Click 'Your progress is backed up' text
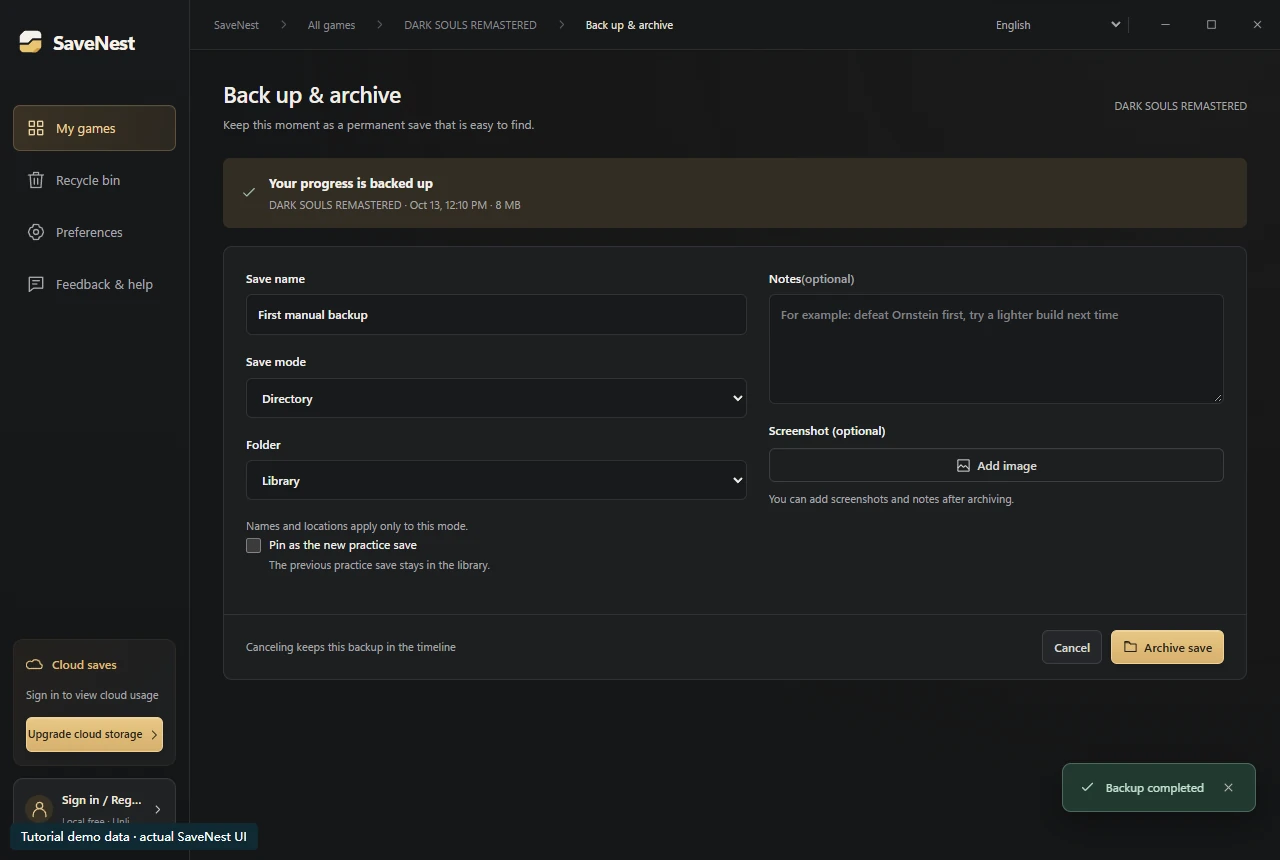The height and width of the screenshot is (860, 1280). pyautogui.click(x=351, y=183)
